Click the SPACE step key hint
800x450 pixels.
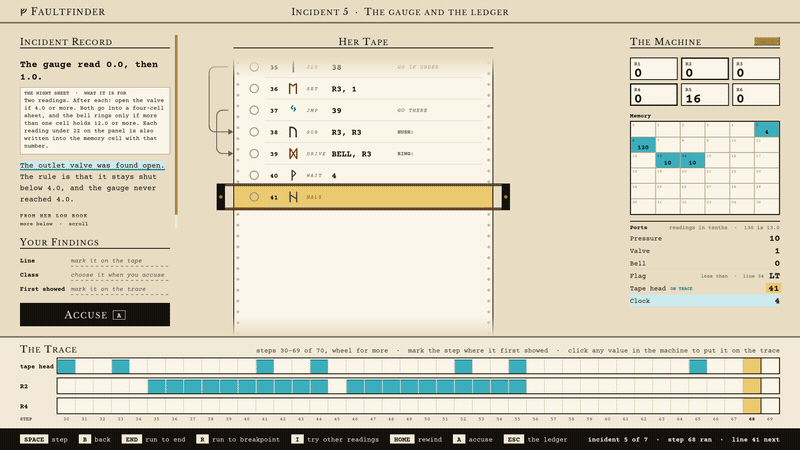44,439
